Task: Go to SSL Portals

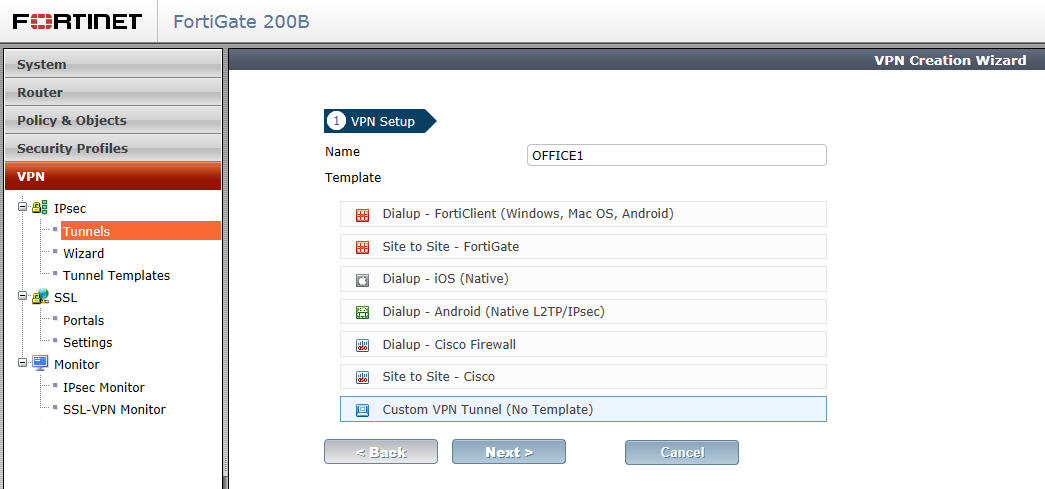Action: (83, 320)
